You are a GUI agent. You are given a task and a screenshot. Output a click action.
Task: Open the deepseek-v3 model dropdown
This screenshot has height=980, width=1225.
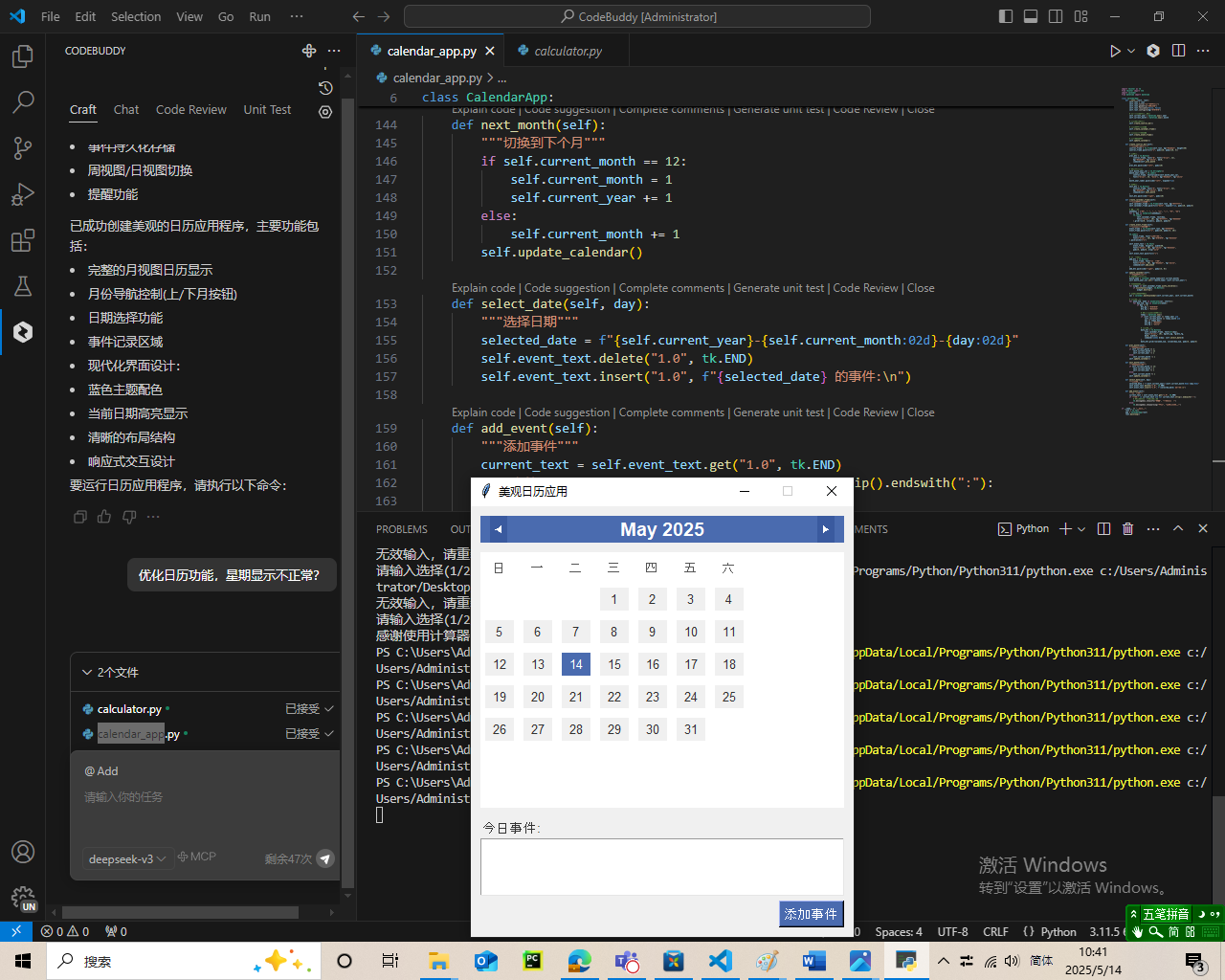(x=126, y=858)
